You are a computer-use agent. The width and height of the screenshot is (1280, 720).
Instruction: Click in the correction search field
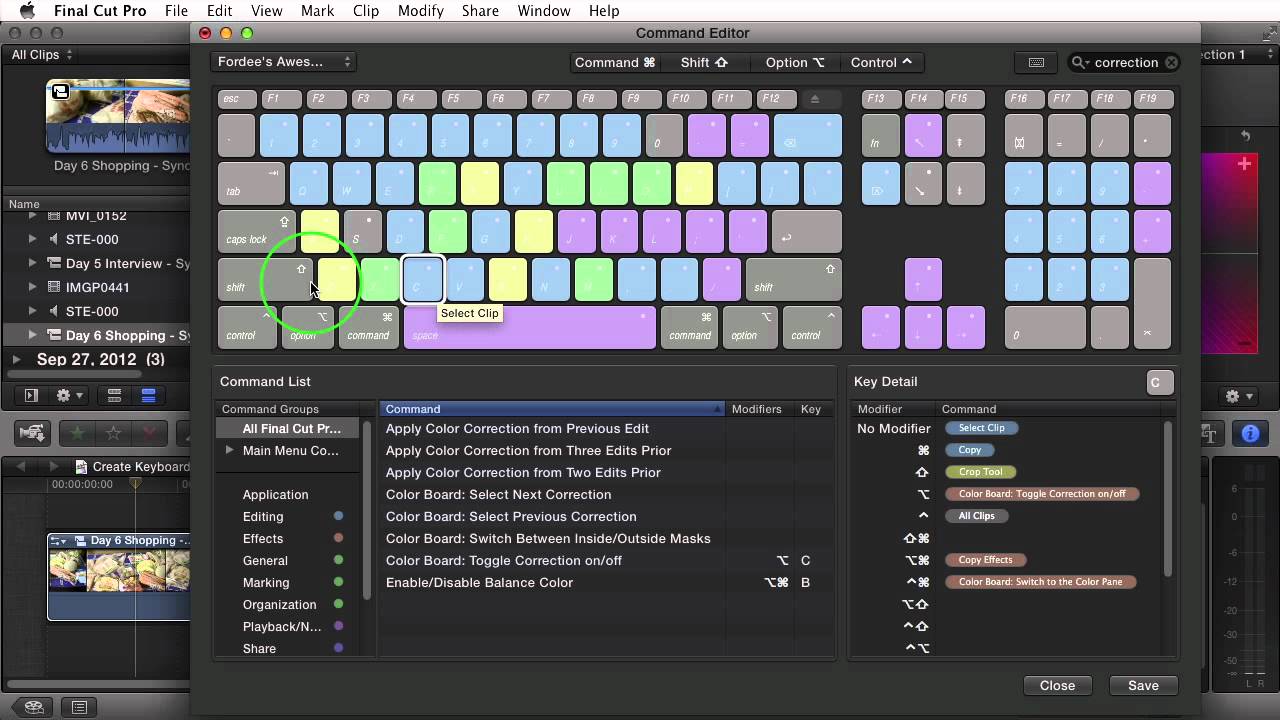pyautogui.click(x=1126, y=62)
